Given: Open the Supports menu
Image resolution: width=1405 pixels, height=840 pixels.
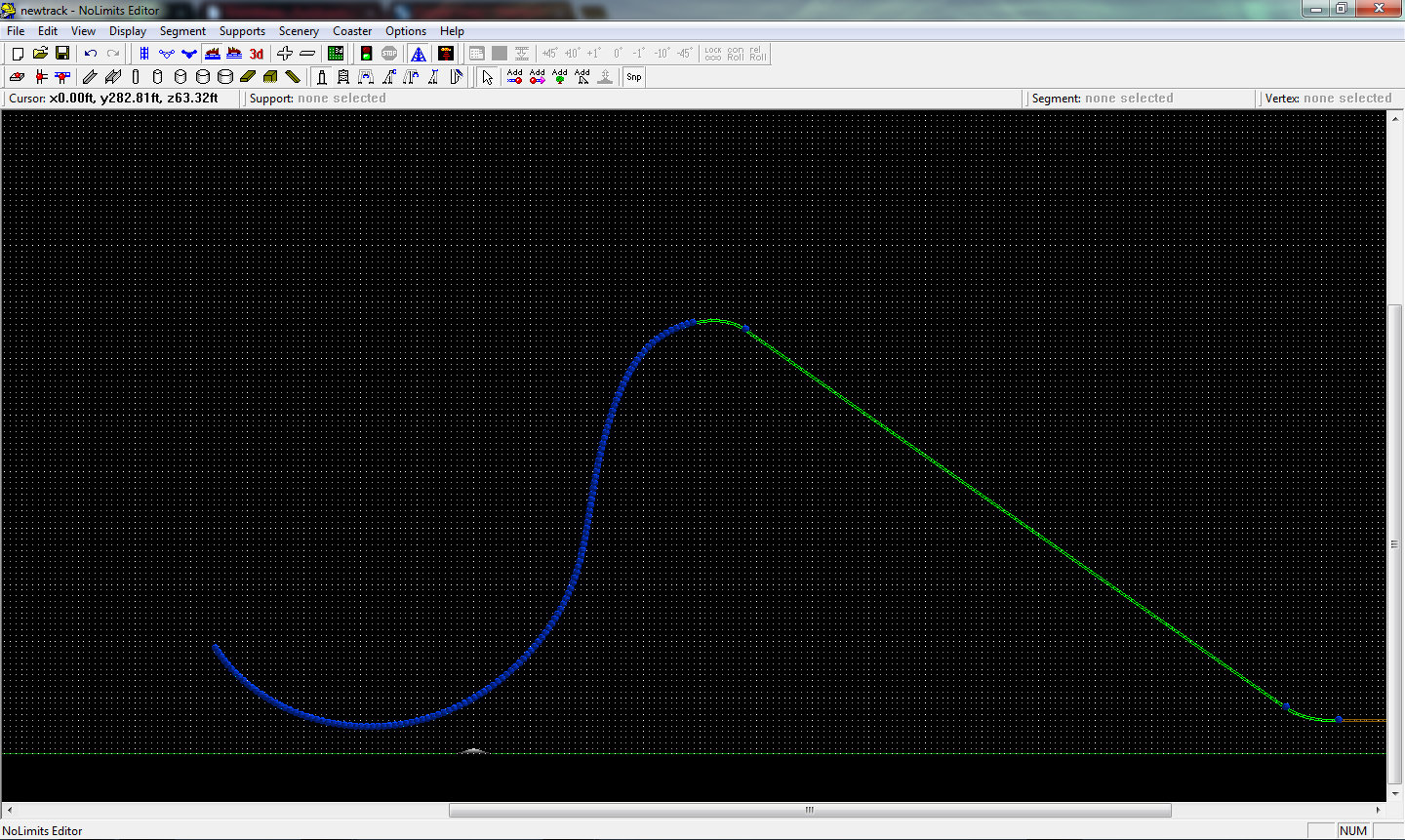Looking at the screenshot, I should pos(242,31).
